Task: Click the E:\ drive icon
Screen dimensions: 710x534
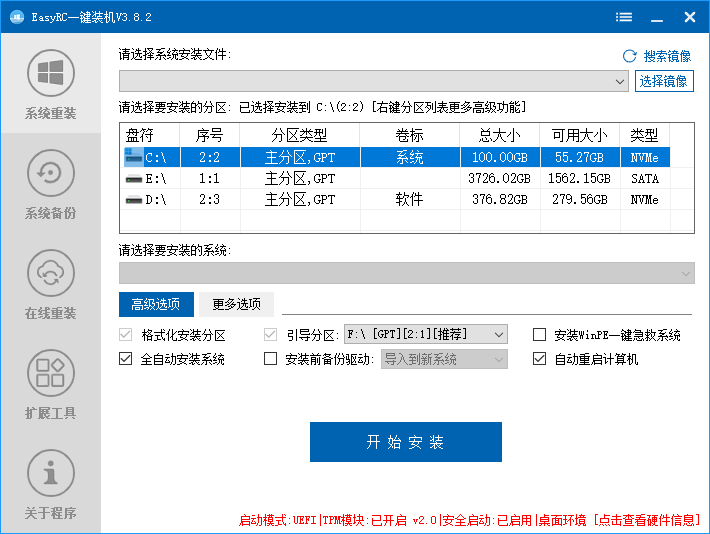Action: click(134, 179)
